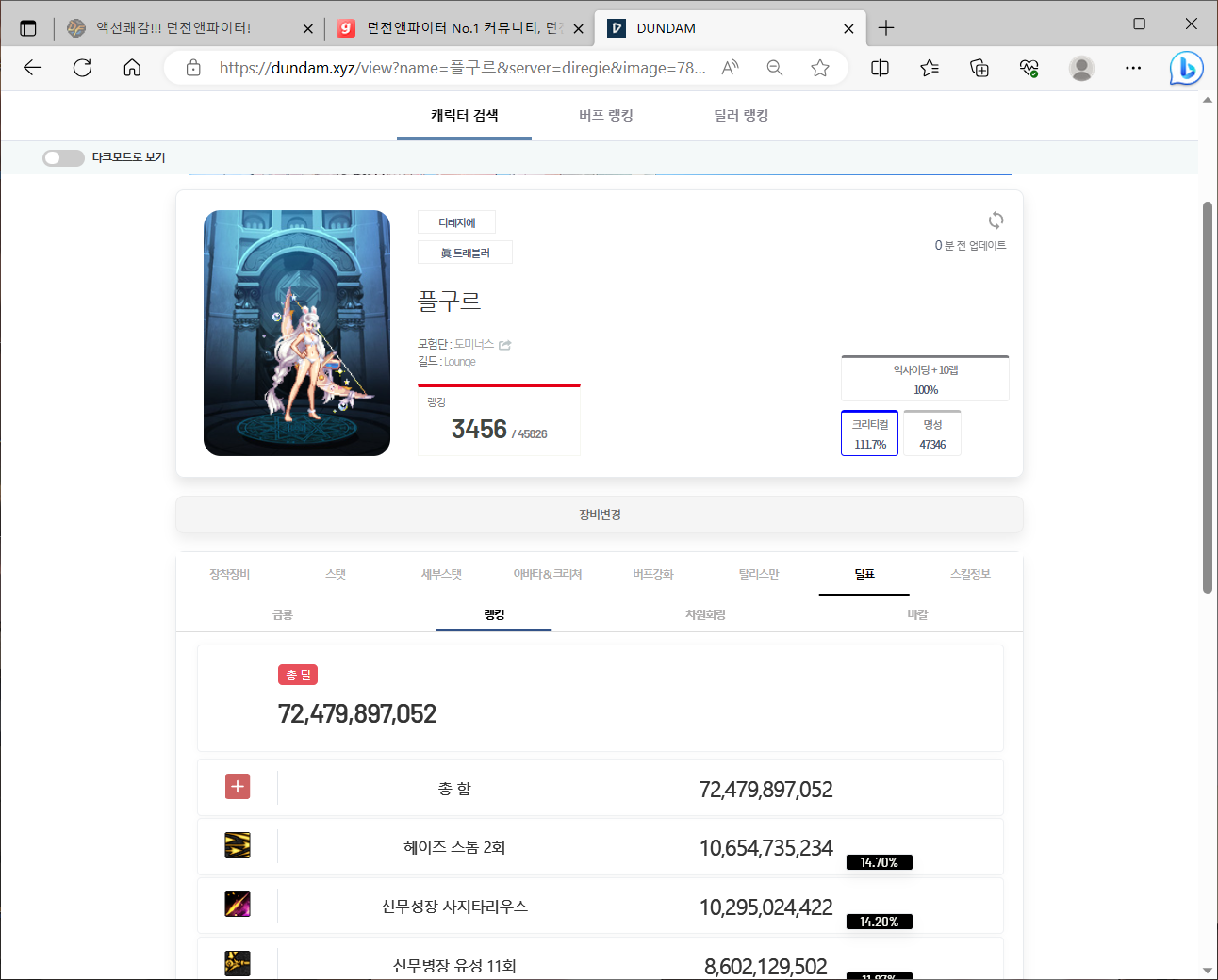Open tab actions menu icon
1218x980 pixels.
(x=28, y=28)
